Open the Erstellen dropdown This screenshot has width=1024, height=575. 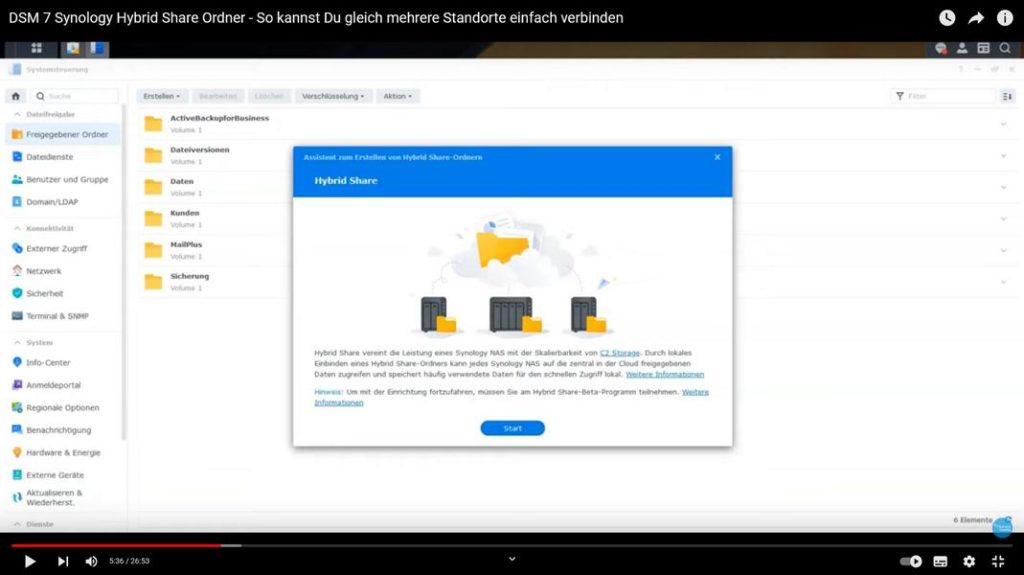tap(161, 96)
